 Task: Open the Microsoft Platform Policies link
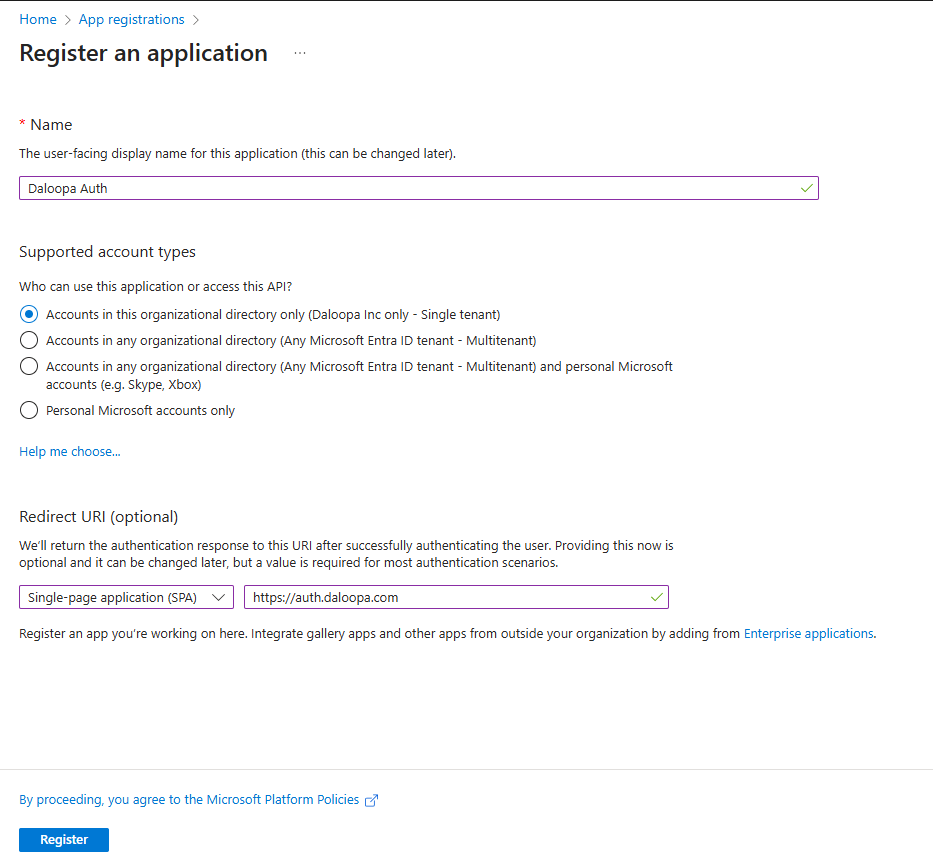click(x=189, y=800)
